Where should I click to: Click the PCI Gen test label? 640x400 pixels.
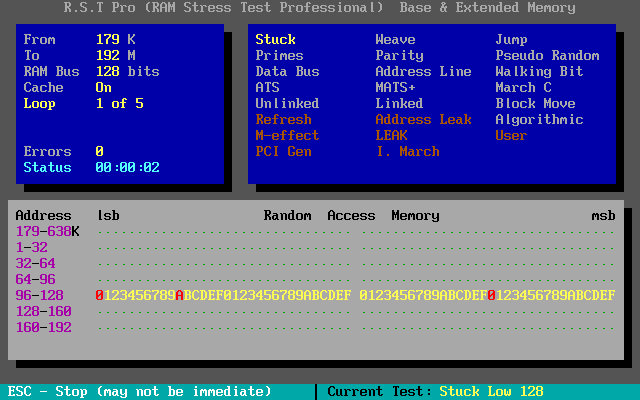[x=283, y=151]
